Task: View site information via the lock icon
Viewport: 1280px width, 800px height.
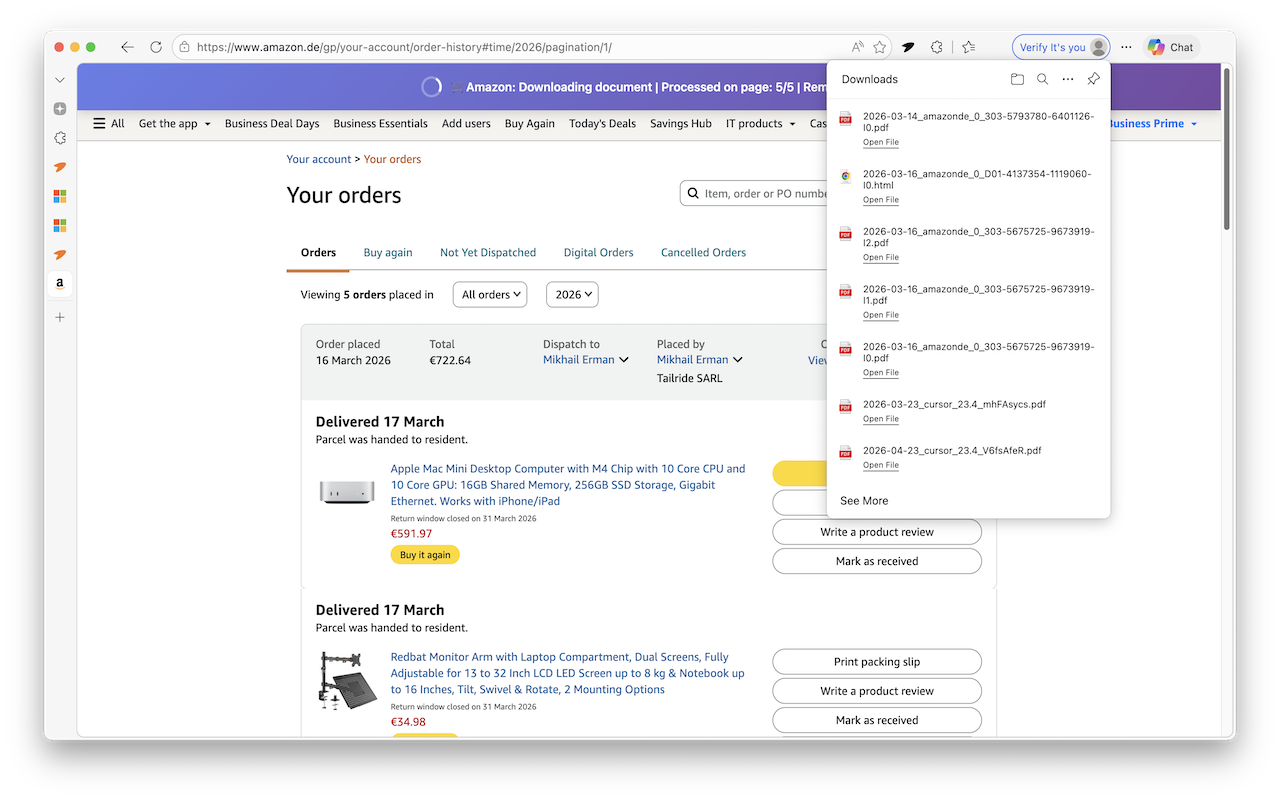Action: pyautogui.click(x=184, y=47)
